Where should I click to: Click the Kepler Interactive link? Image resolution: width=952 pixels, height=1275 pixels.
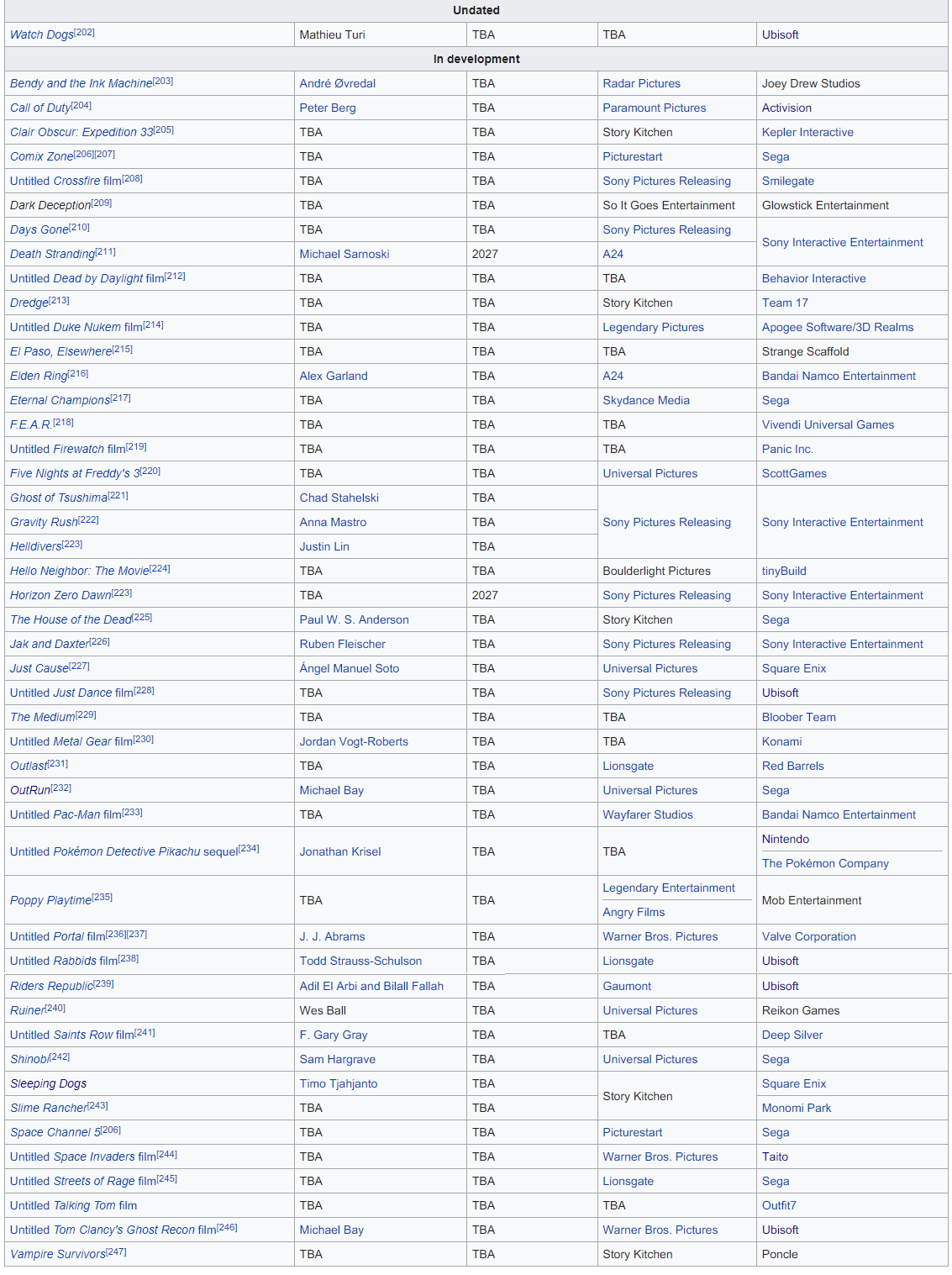pos(807,133)
